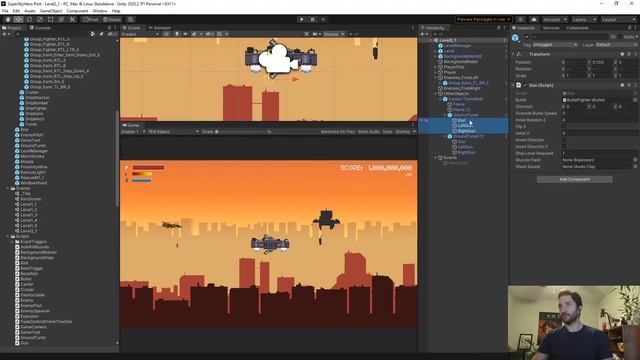Click the Override Bullet Speed input field

coord(600,113)
